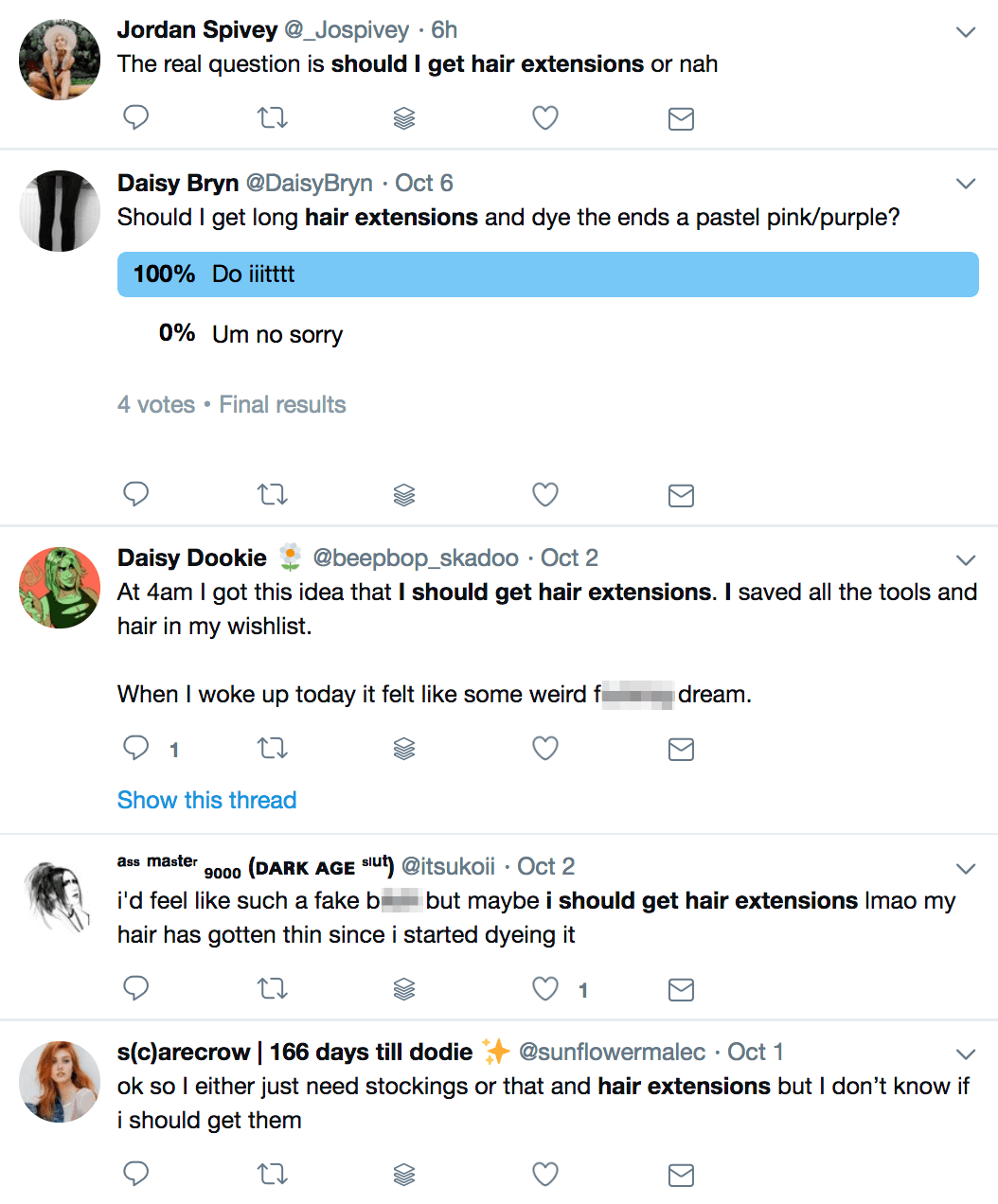
Task: Direct message the @sunflowermalec tweet
Action: (x=681, y=1175)
